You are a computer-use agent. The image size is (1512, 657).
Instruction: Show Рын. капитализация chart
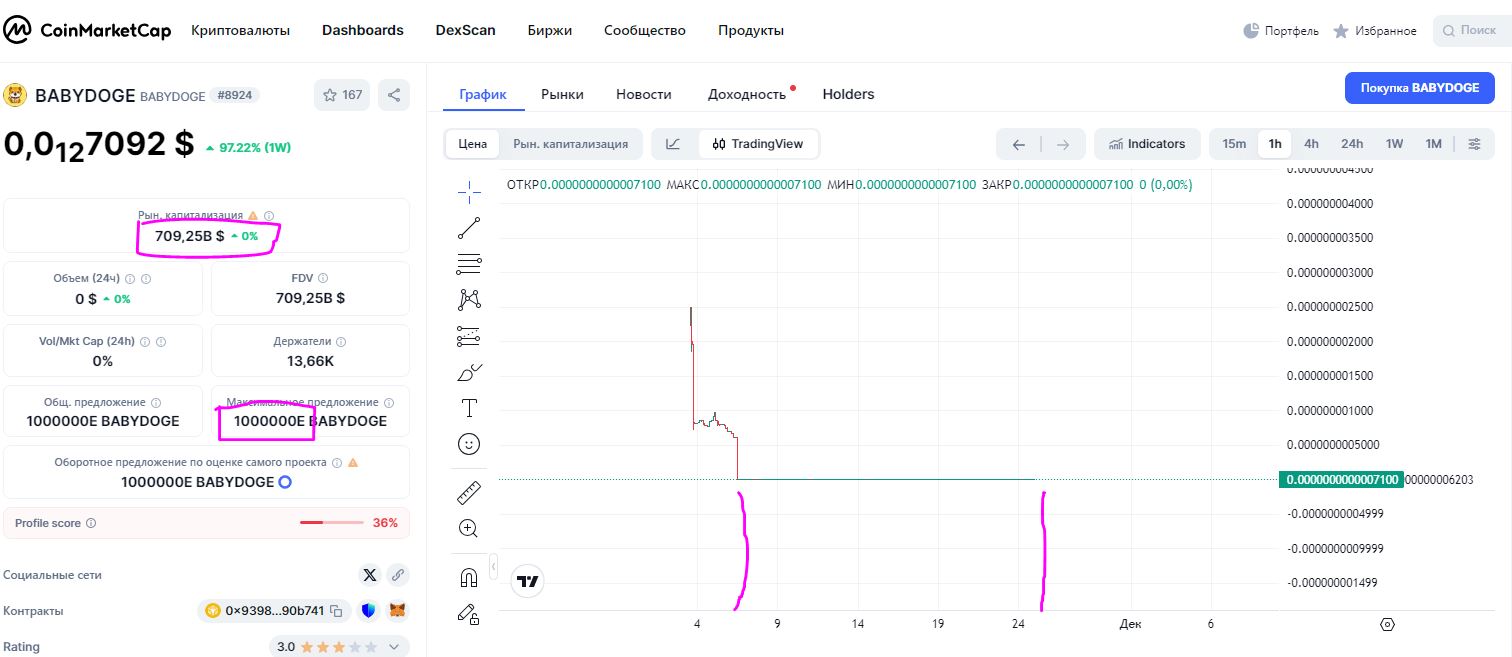tap(571, 144)
